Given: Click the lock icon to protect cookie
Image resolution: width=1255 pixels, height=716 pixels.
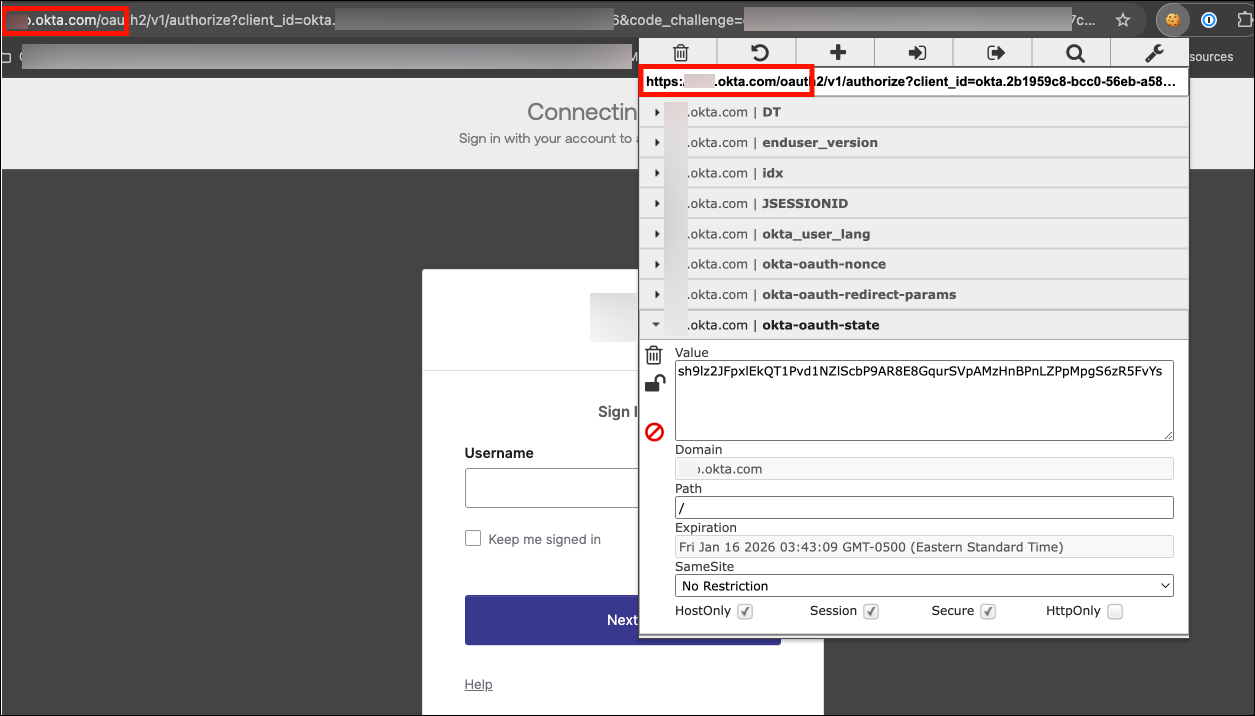Looking at the screenshot, I should (654, 384).
